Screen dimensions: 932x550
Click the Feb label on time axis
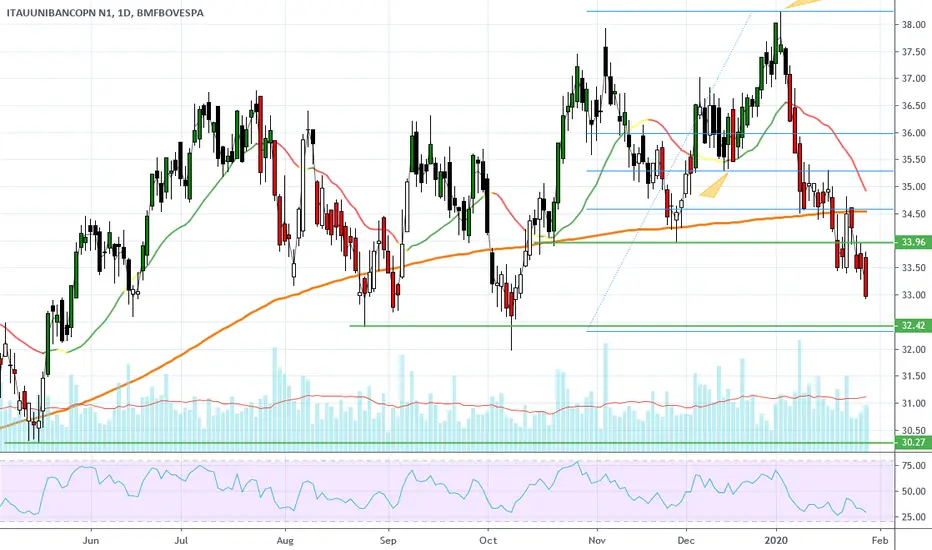coord(880,540)
